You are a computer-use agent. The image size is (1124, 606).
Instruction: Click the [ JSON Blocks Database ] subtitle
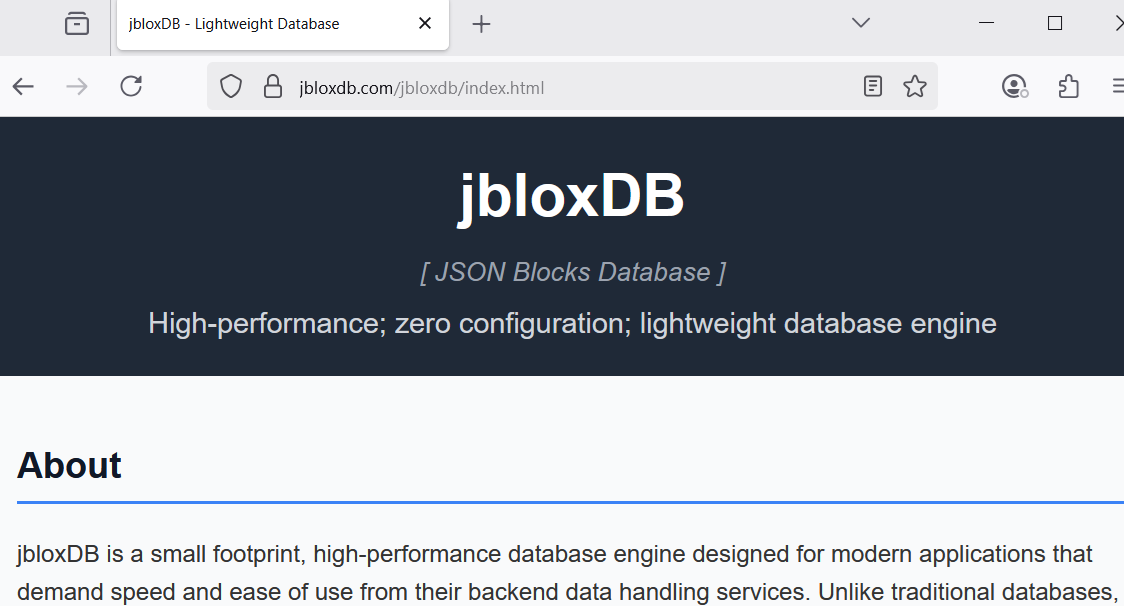pos(573,273)
